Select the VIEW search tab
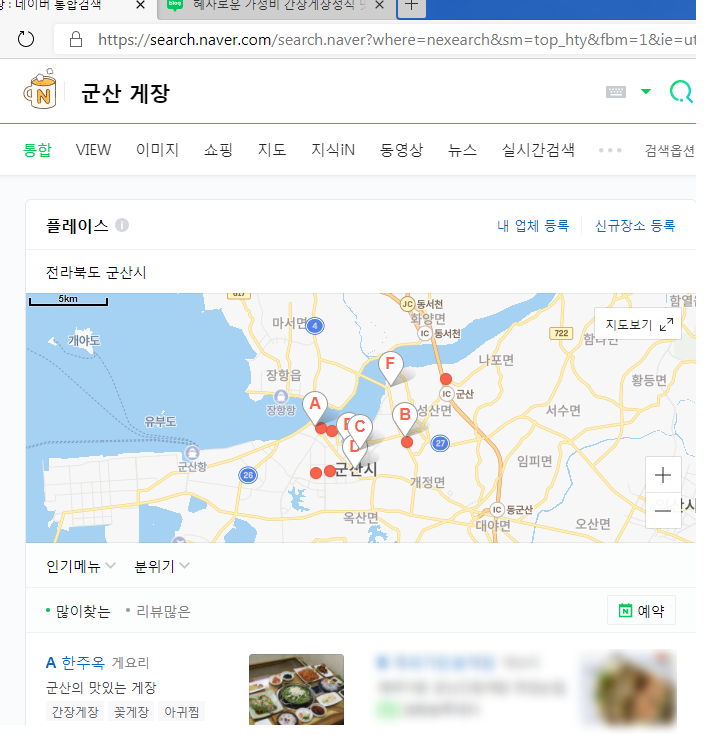The height and width of the screenshot is (743, 712). click(93, 150)
